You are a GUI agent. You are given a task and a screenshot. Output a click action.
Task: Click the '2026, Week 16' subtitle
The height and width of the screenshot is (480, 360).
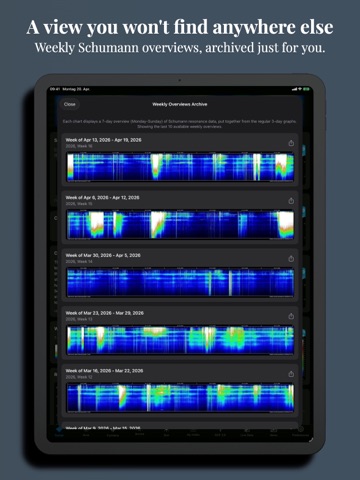pos(79,146)
